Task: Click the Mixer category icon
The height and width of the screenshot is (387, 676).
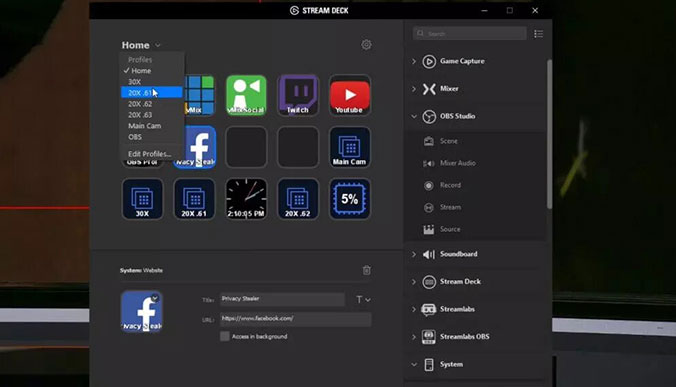Action: tap(429, 89)
